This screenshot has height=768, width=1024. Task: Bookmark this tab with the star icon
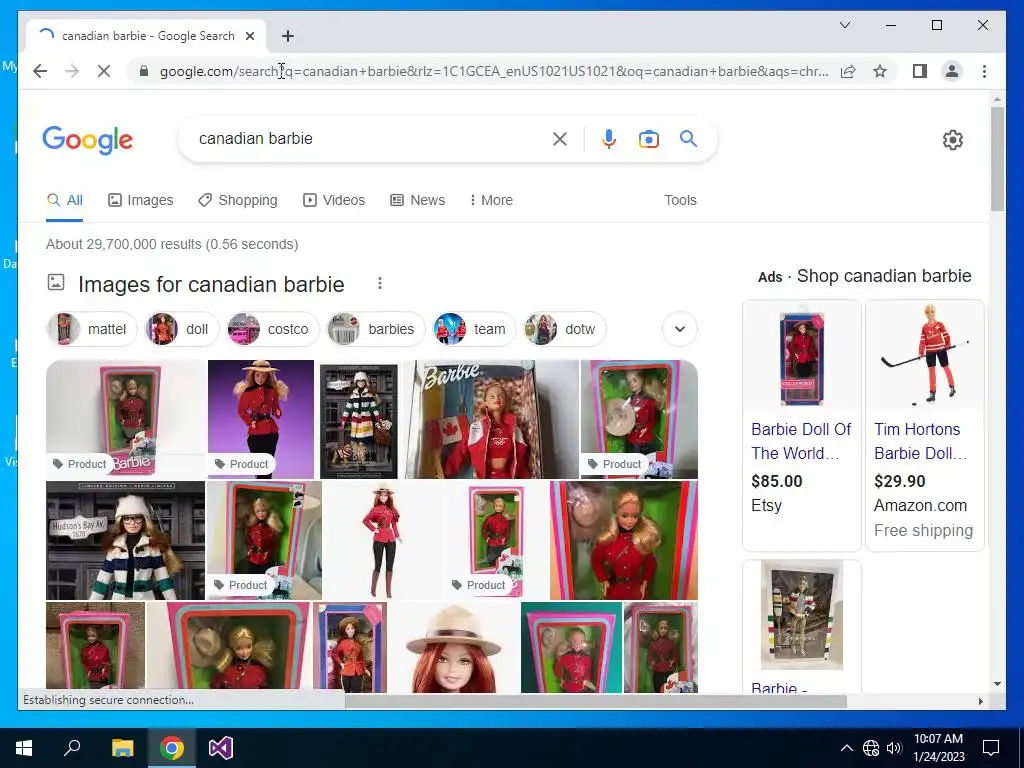tap(880, 71)
